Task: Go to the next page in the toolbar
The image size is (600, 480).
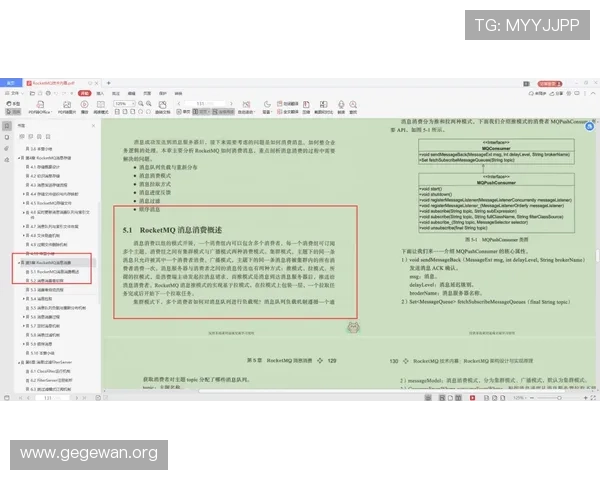Action: (x=231, y=104)
